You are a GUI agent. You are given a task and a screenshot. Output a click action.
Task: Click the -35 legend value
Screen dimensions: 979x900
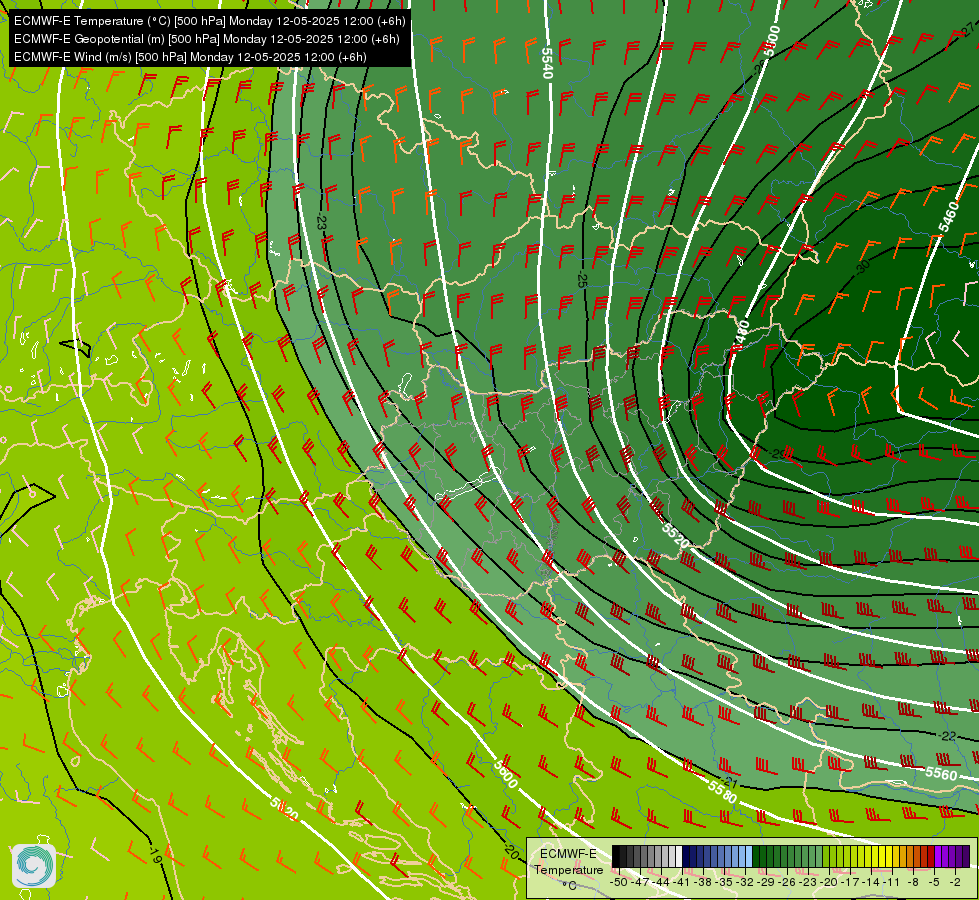(724, 882)
